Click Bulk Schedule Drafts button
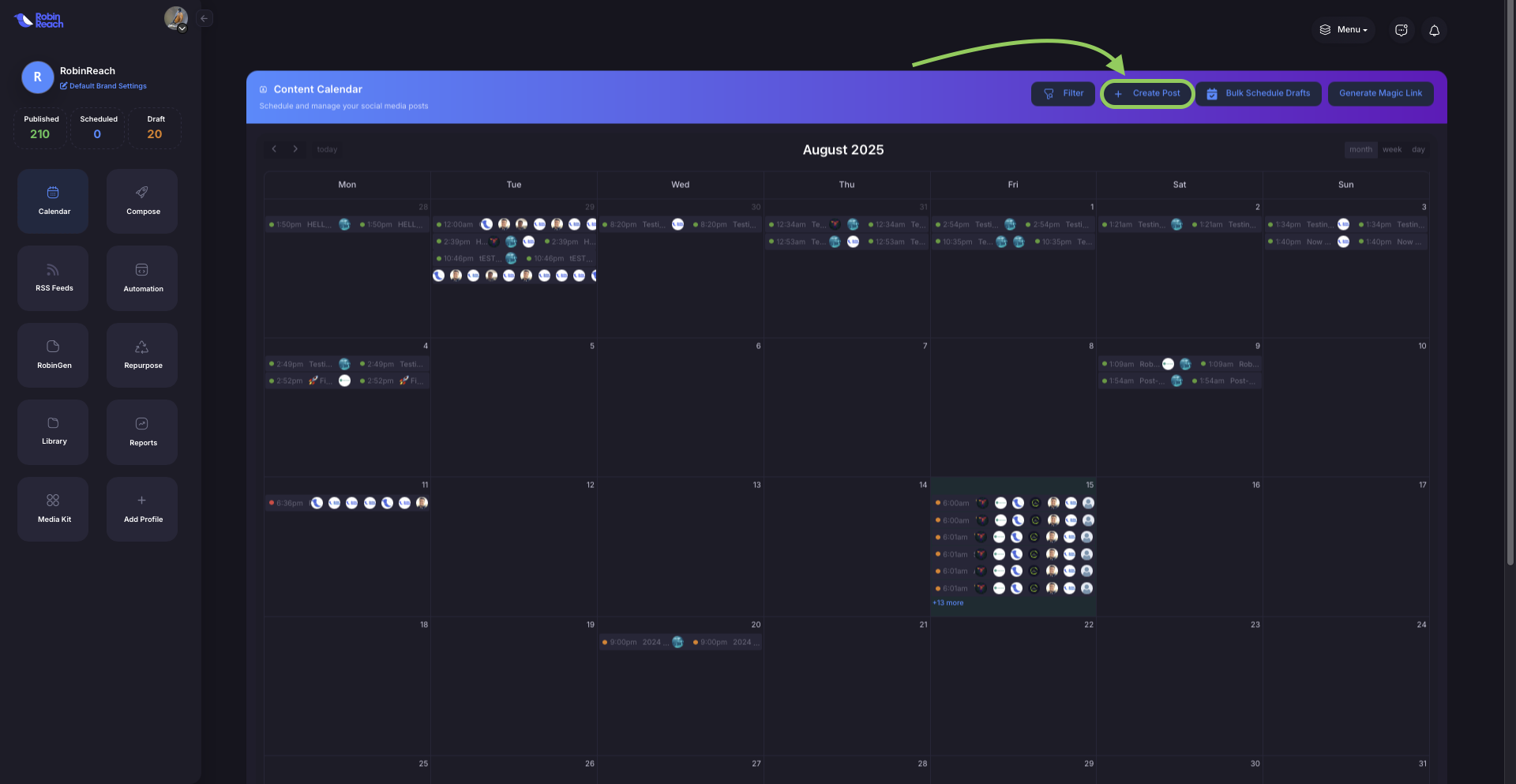Image resolution: width=1516 pixels, height=784 pixels. [x=1259, y=93]
